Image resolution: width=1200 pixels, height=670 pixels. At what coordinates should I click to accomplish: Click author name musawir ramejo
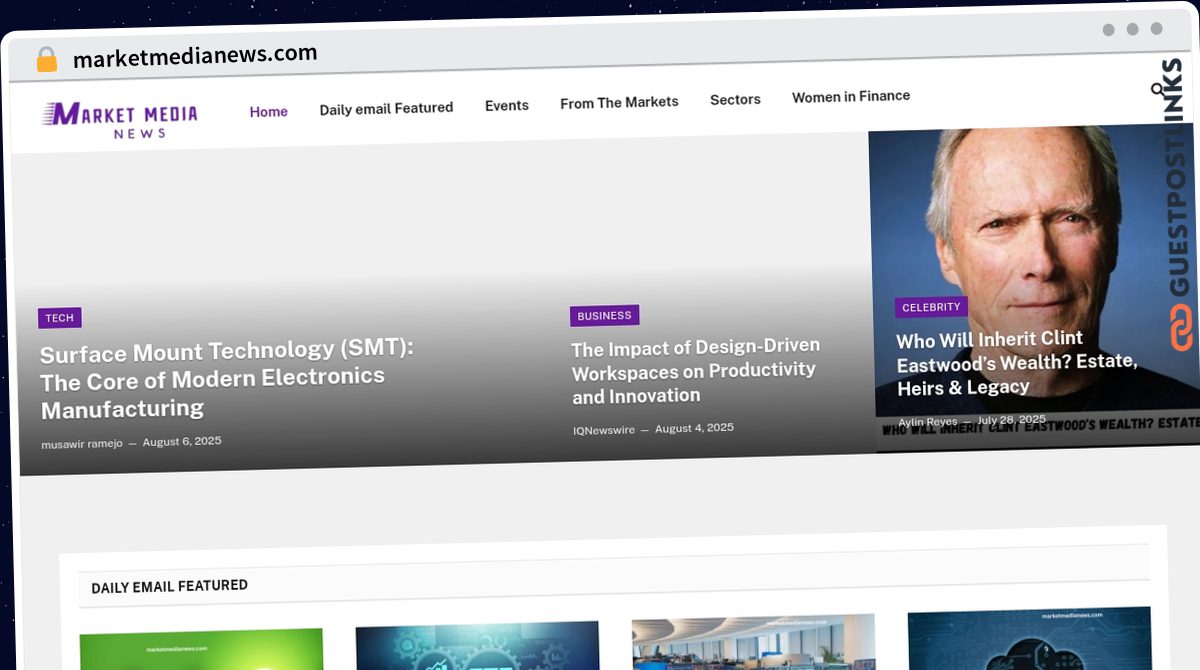[x=81, y=443]
